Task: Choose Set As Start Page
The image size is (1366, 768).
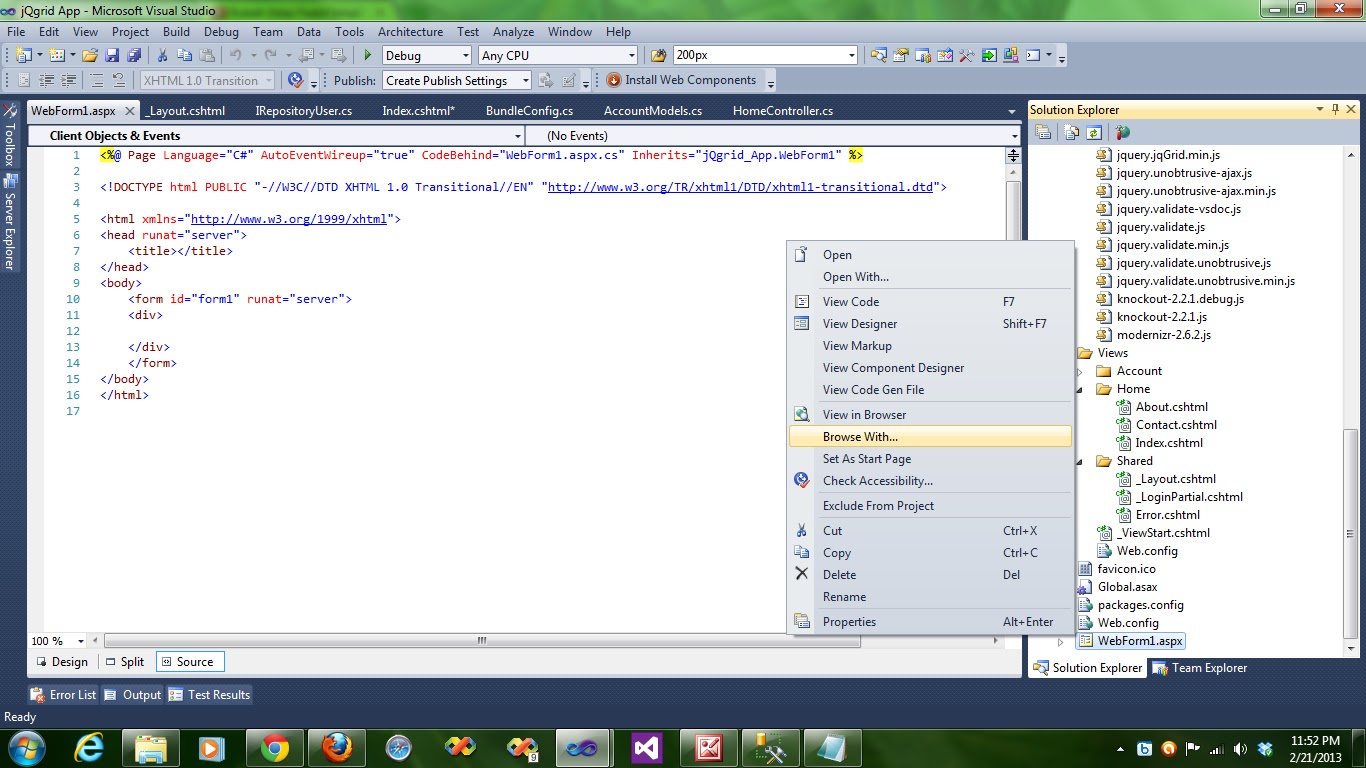Action: pyautogui.click(x=930, y=459)
